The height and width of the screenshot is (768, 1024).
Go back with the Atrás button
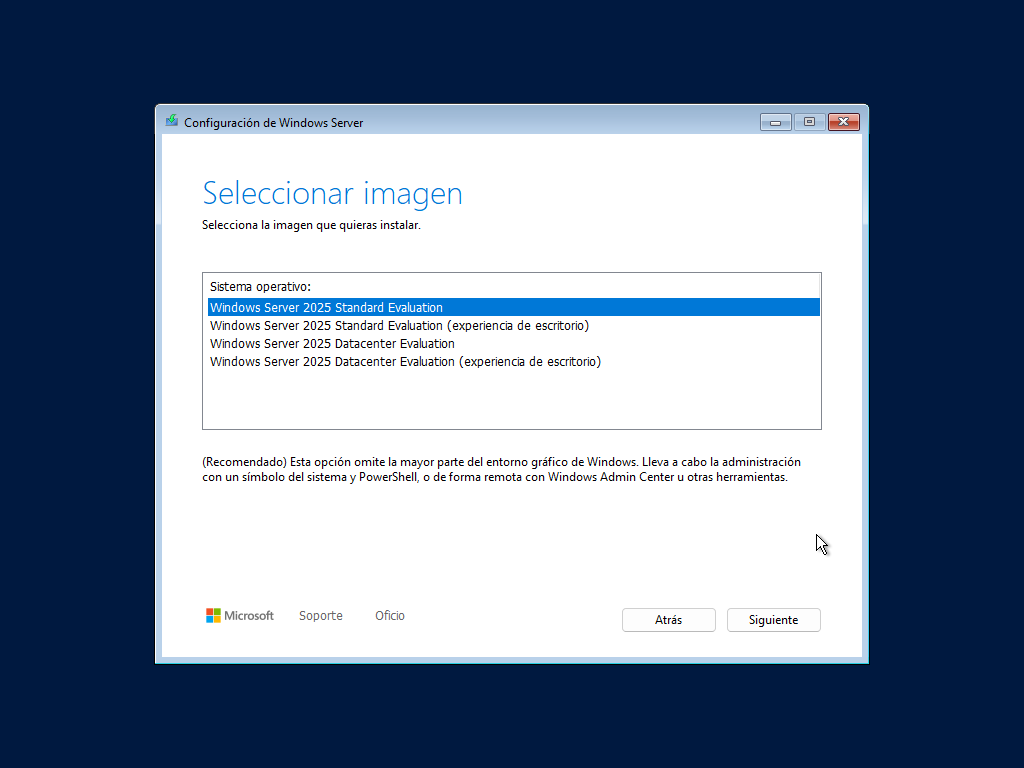669,620
